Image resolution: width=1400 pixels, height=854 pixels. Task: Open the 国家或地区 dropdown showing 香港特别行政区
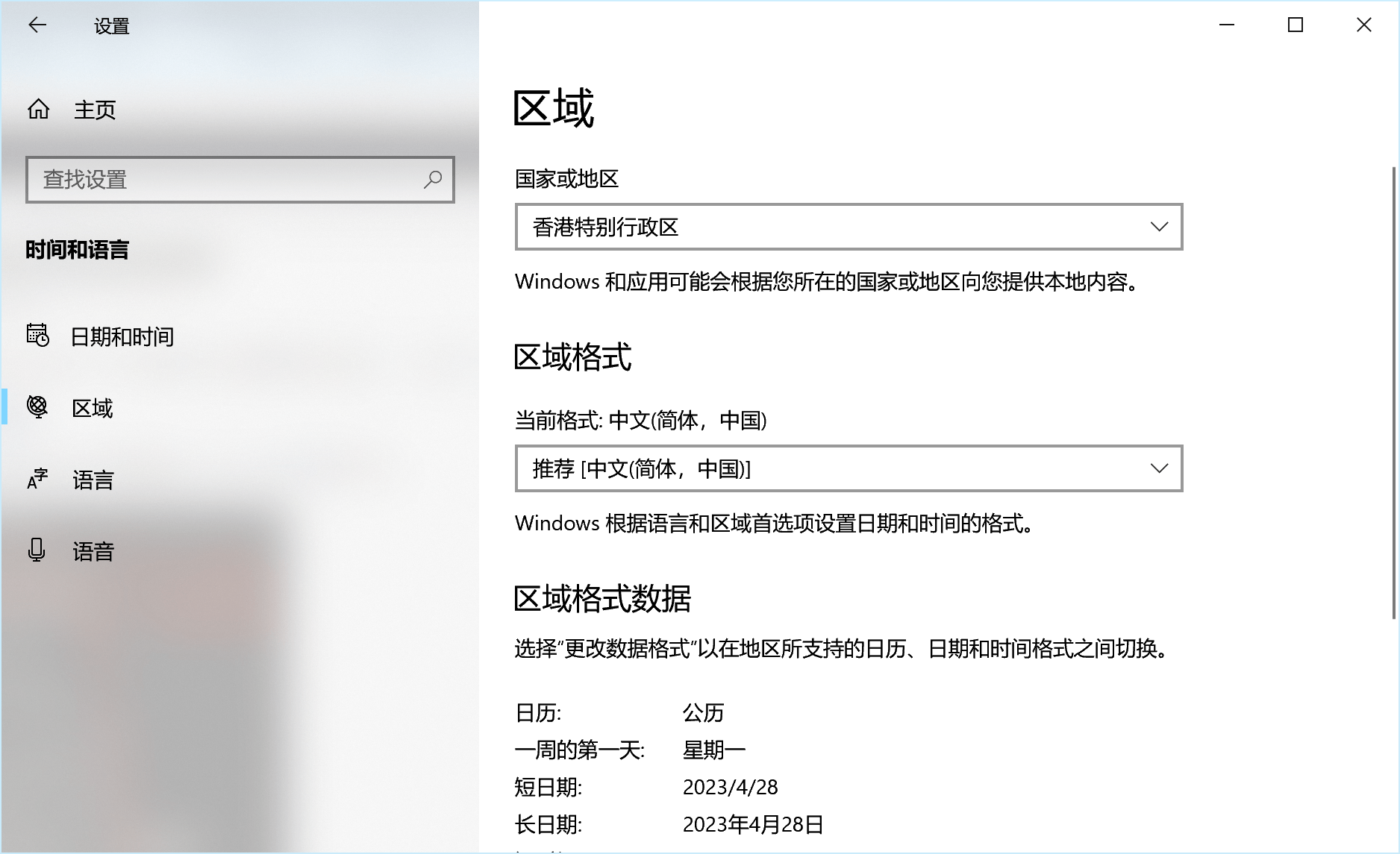coord(849,227)
